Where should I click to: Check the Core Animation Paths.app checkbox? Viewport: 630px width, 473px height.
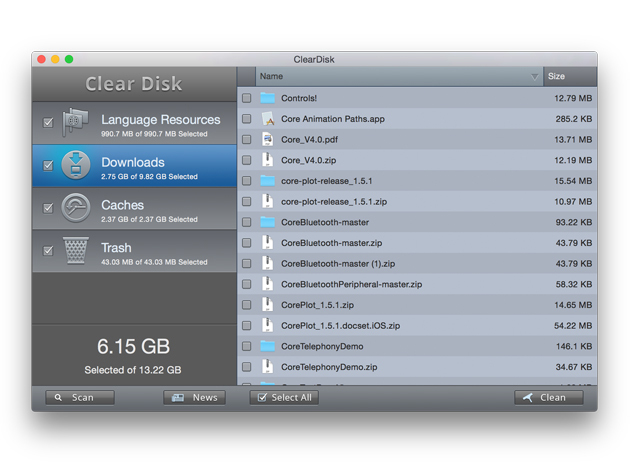[247, 119]
